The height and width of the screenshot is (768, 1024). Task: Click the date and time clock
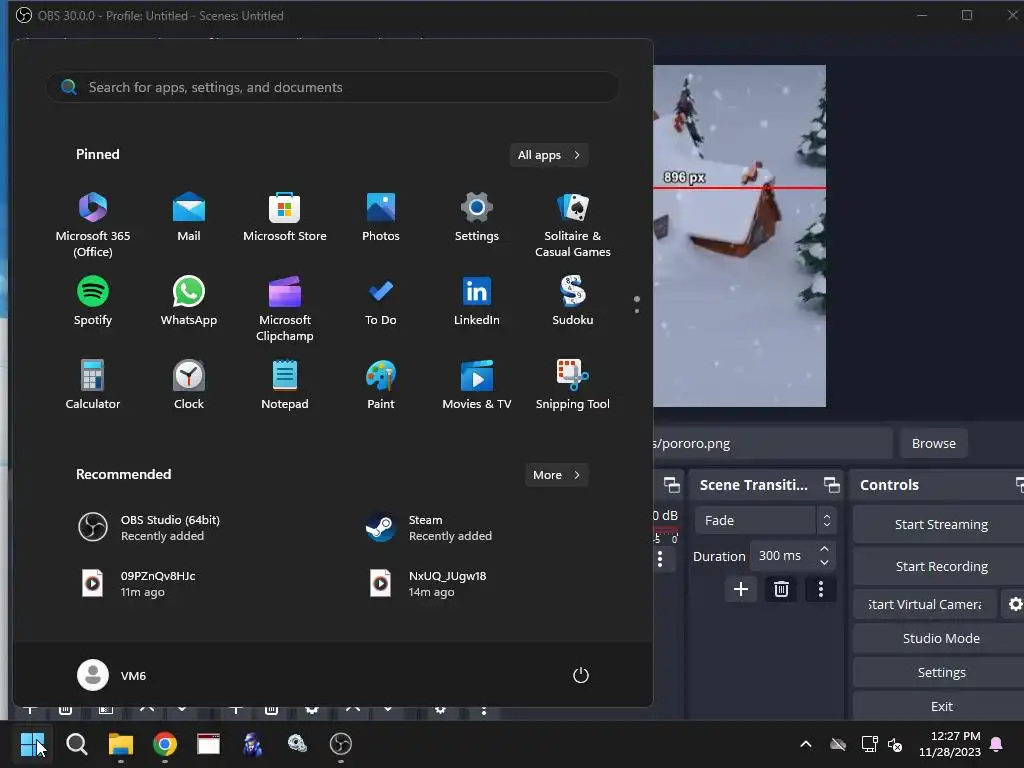click(x=950, y=744)
